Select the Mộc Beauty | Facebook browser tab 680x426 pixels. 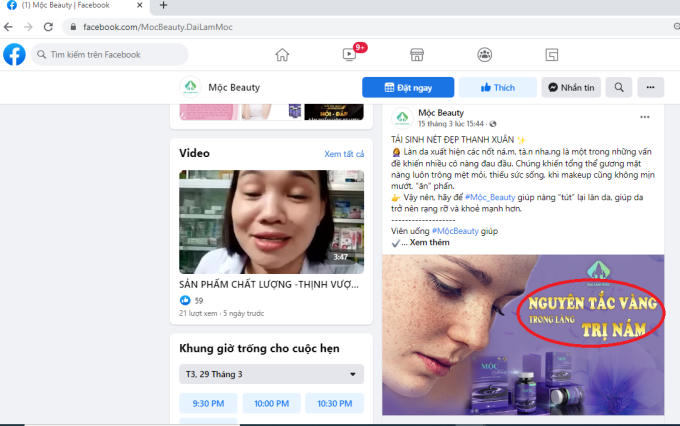[x=75, y=5]
